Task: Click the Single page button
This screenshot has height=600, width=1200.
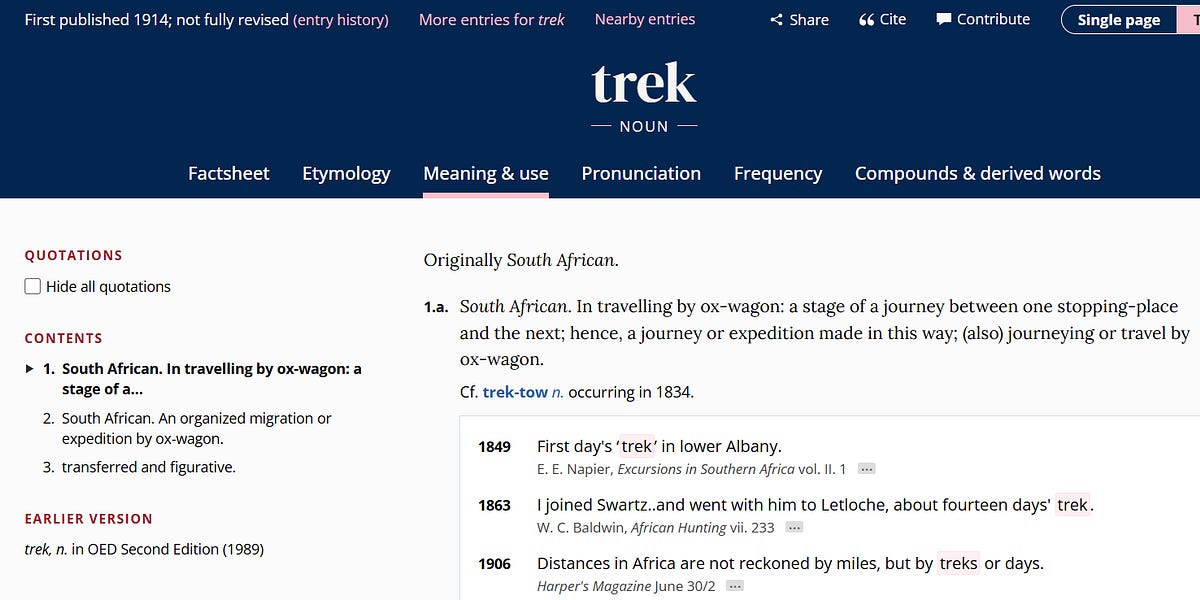Action: point(1117,19)
